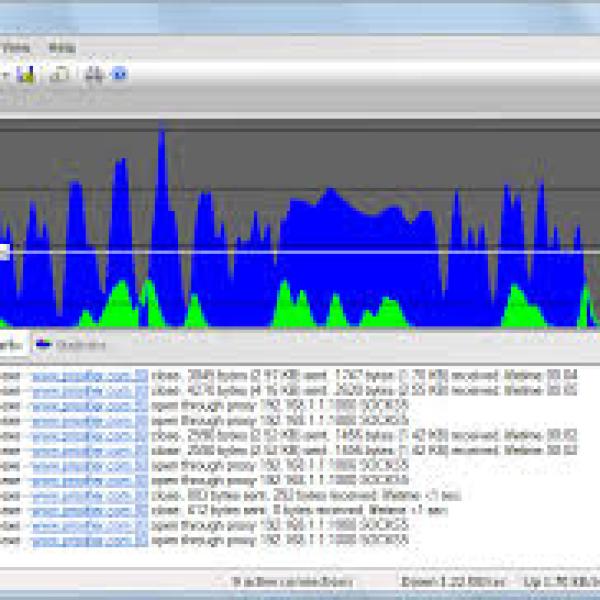Click the gray overlapping-pages toolbar icon
Viewport: 600px width, 600px height.
[x=60, y=74]
